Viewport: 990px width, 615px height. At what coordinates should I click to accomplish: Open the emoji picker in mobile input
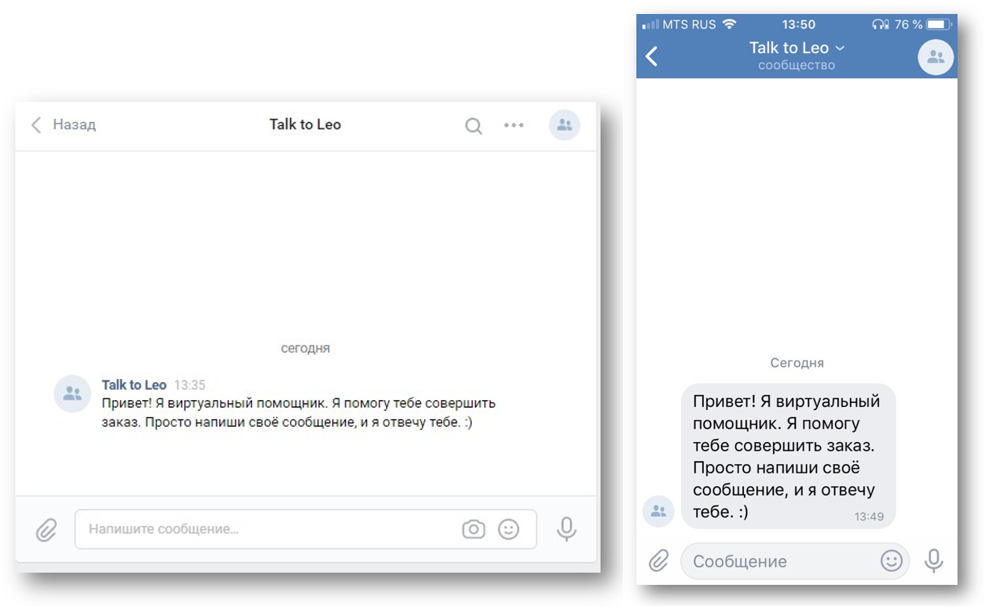pos(891,561)
